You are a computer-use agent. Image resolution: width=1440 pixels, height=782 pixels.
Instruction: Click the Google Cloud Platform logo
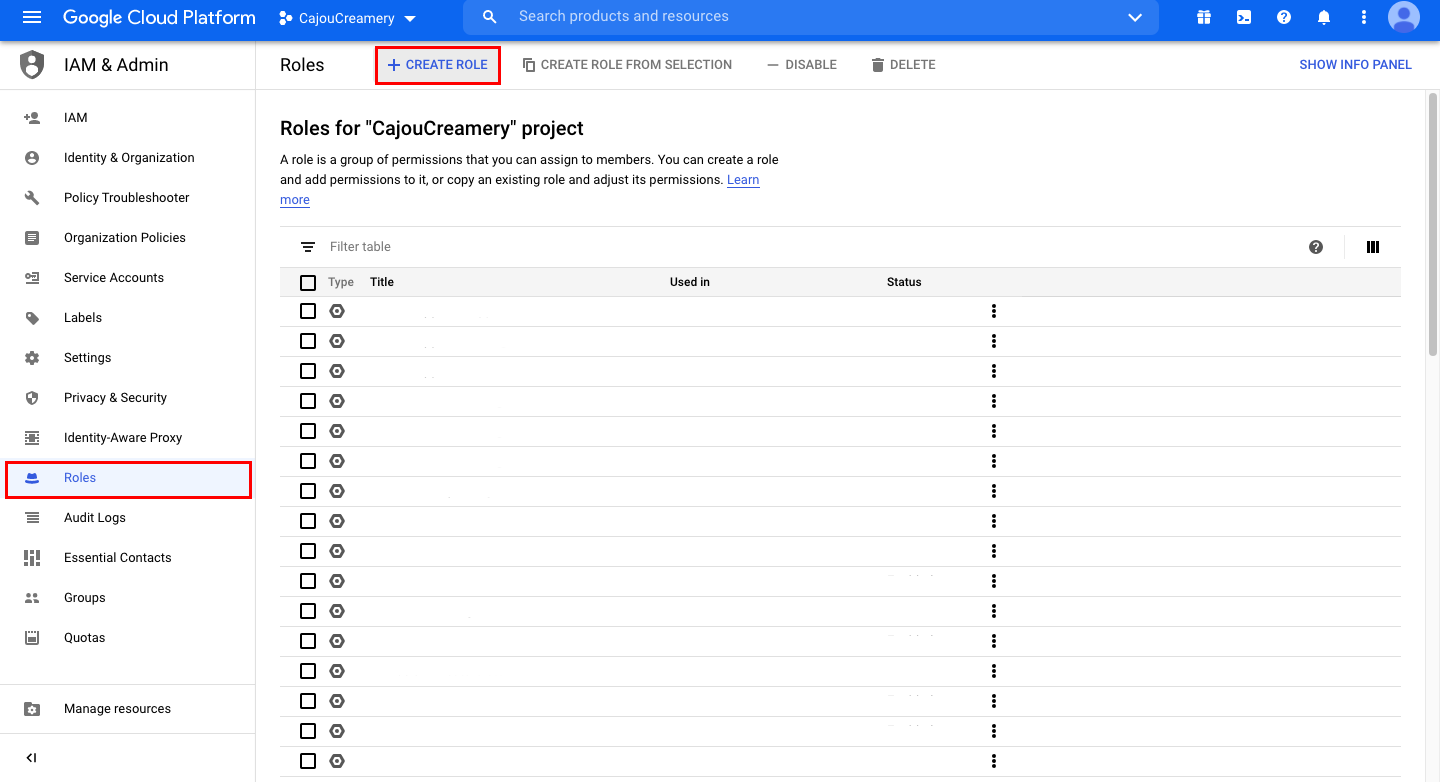click(x=159, y=17)
